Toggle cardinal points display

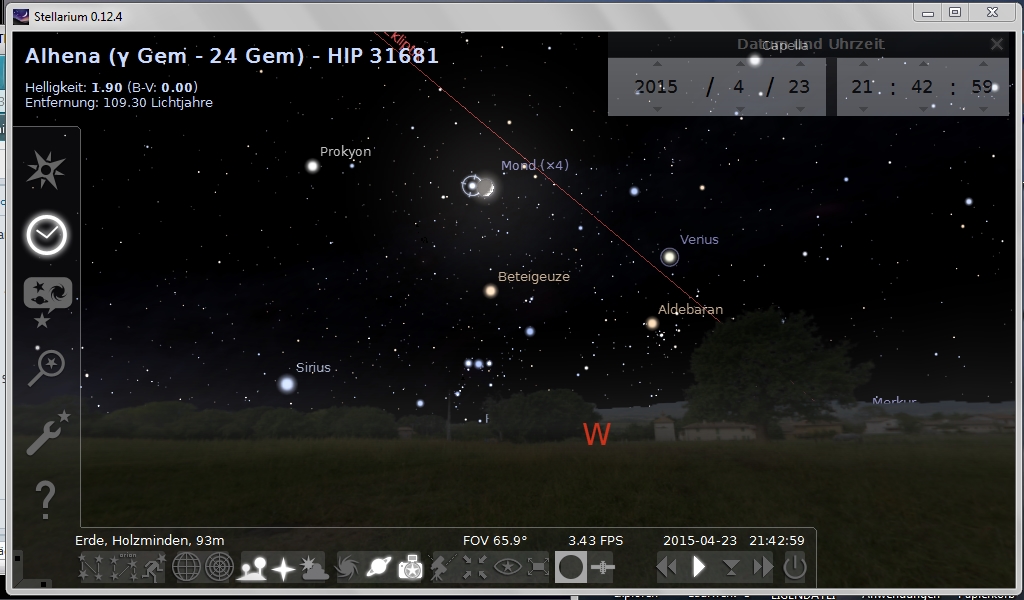point(283,568)
